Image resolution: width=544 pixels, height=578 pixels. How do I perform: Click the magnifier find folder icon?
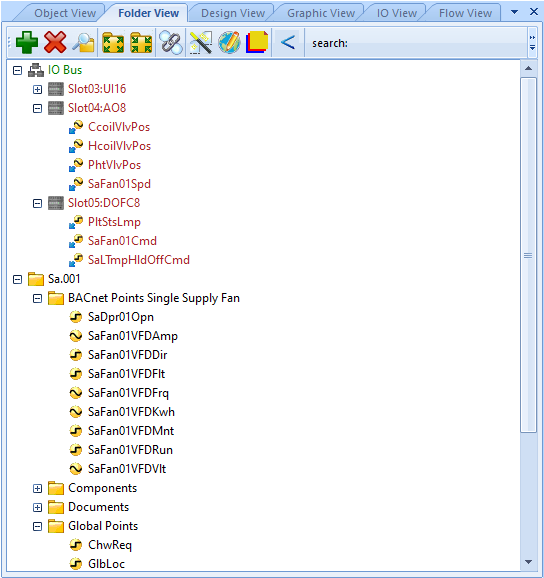point(83,42)
